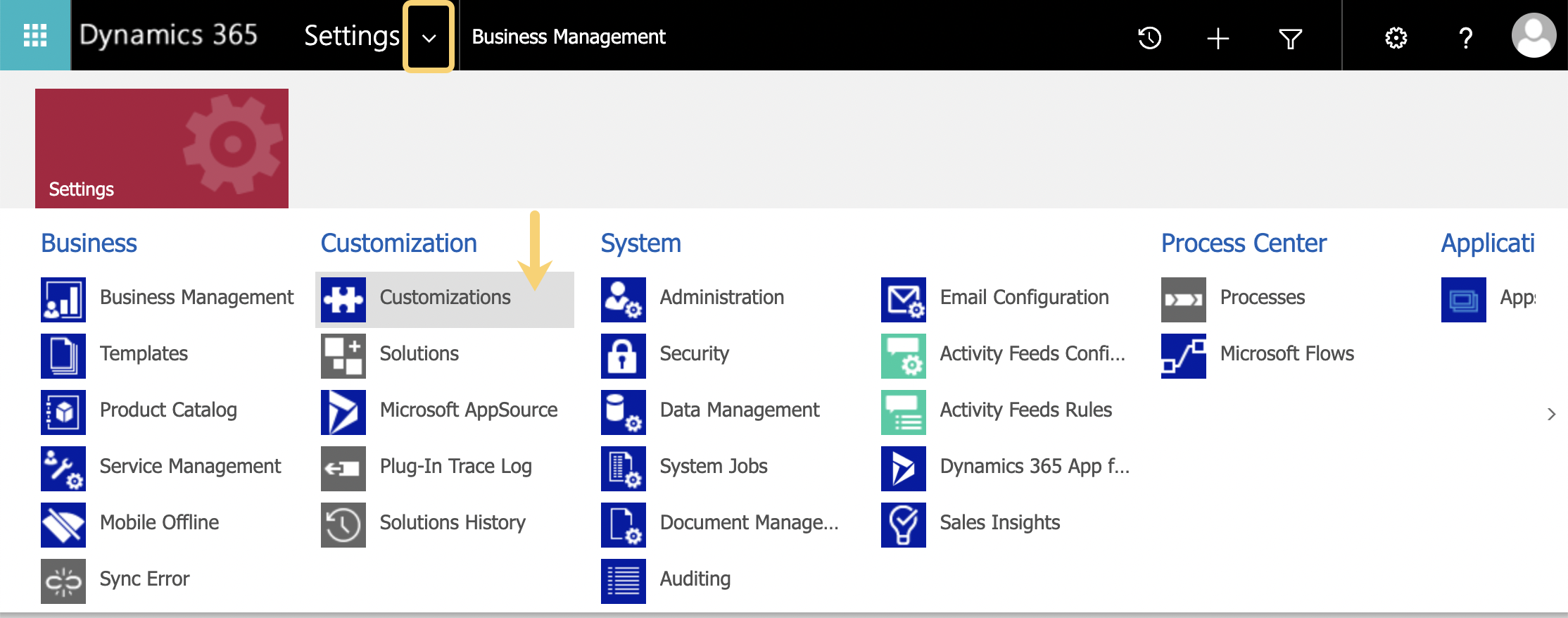Open Activity Feeds Rules text
This screenshot has width=1568, height=618.
(1027, 410)
